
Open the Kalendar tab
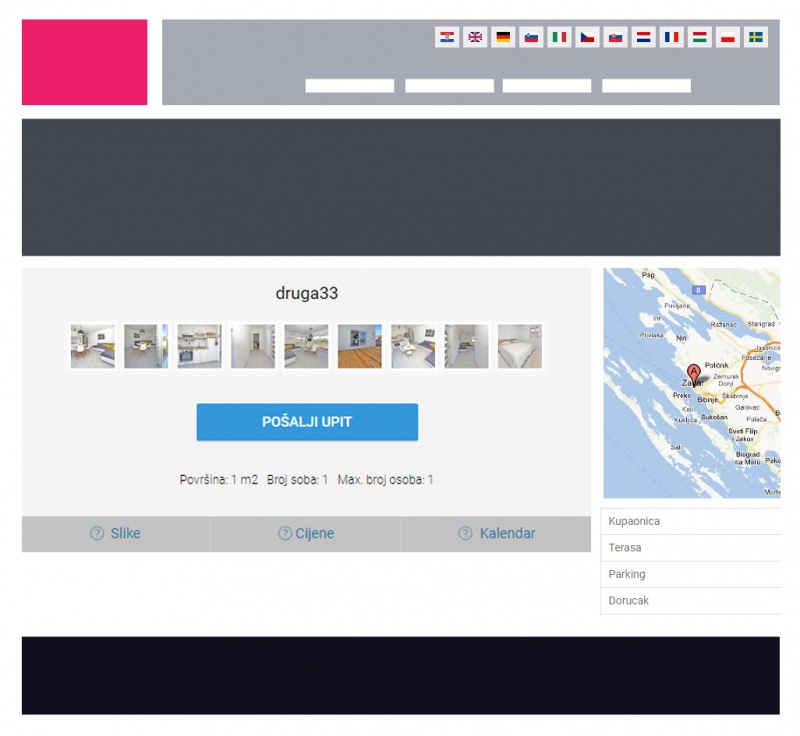pos(497,534)
